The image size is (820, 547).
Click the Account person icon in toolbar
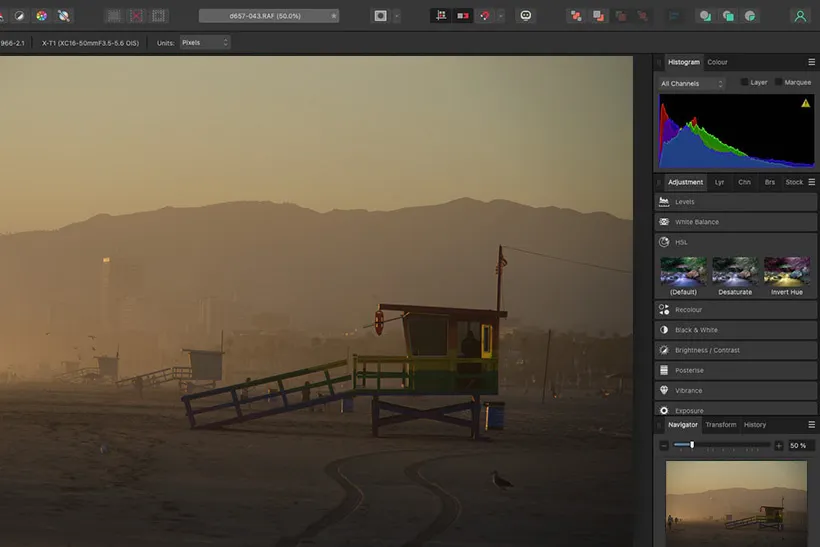(x=799, y=16)
